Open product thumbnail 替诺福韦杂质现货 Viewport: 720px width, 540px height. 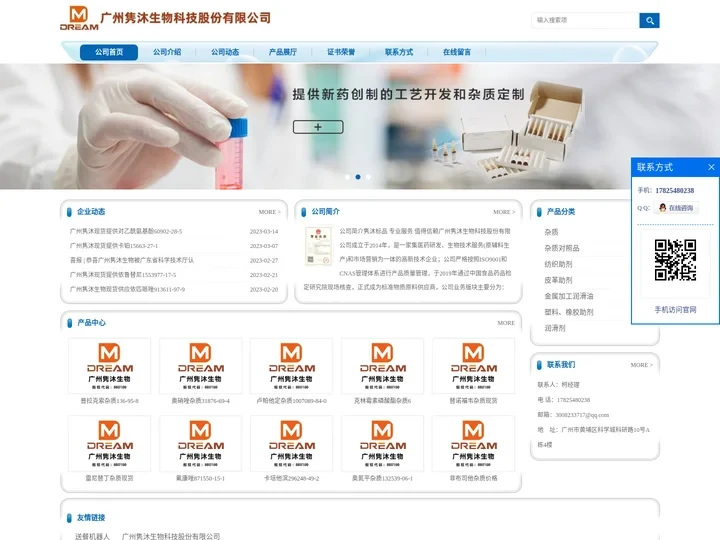click(x=473, y=366)
